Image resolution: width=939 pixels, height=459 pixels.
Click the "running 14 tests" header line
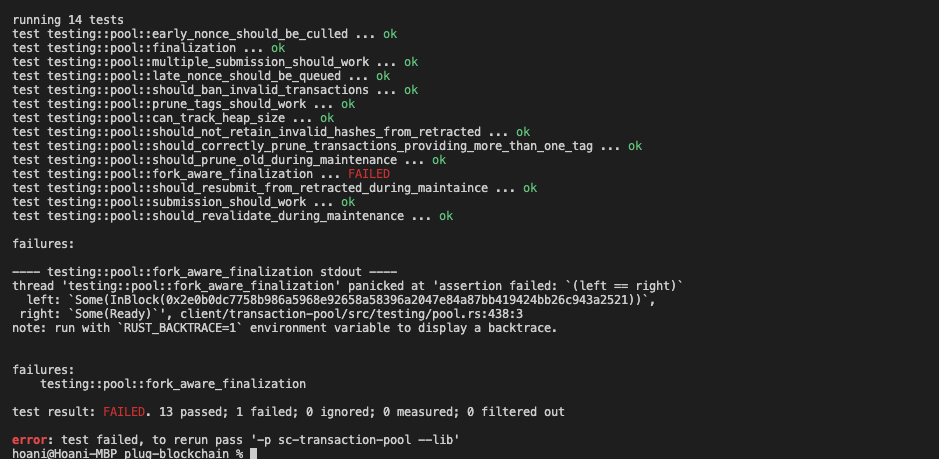(x=69, y=20)
